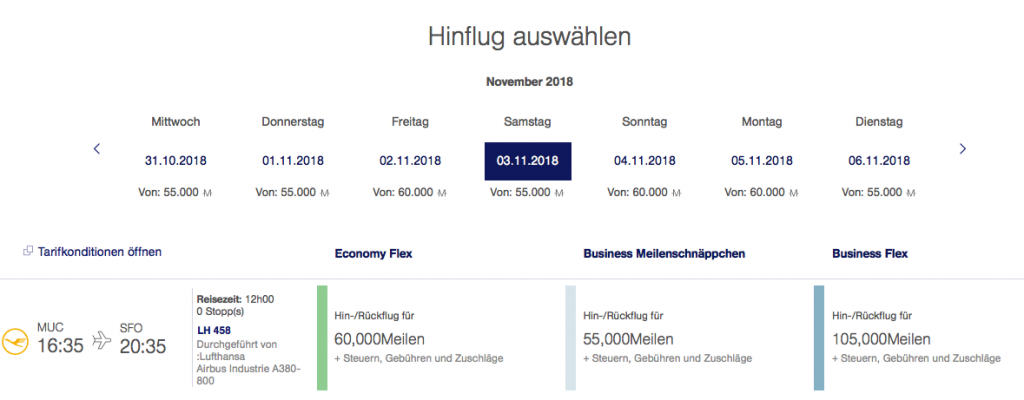This screenshot has width=1024, height=400.
Task: Choose Freitag 02.11.2018 date
Action: [x=410, y=160]
